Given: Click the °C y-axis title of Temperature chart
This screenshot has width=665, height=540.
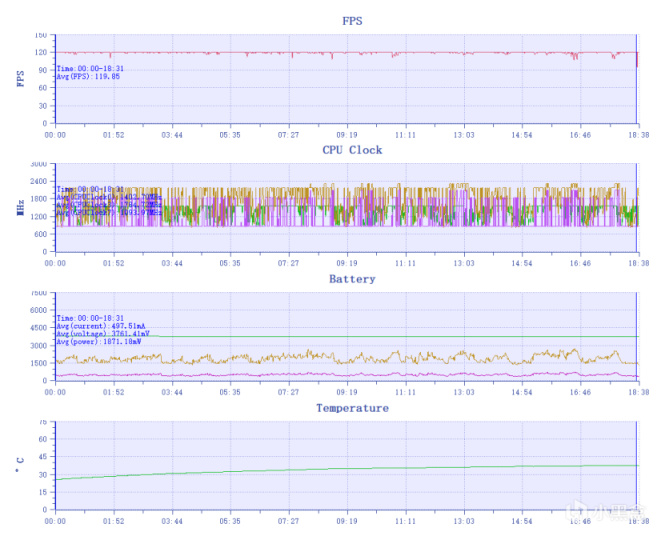Looking at the screenshot, I should click(20, 466).
